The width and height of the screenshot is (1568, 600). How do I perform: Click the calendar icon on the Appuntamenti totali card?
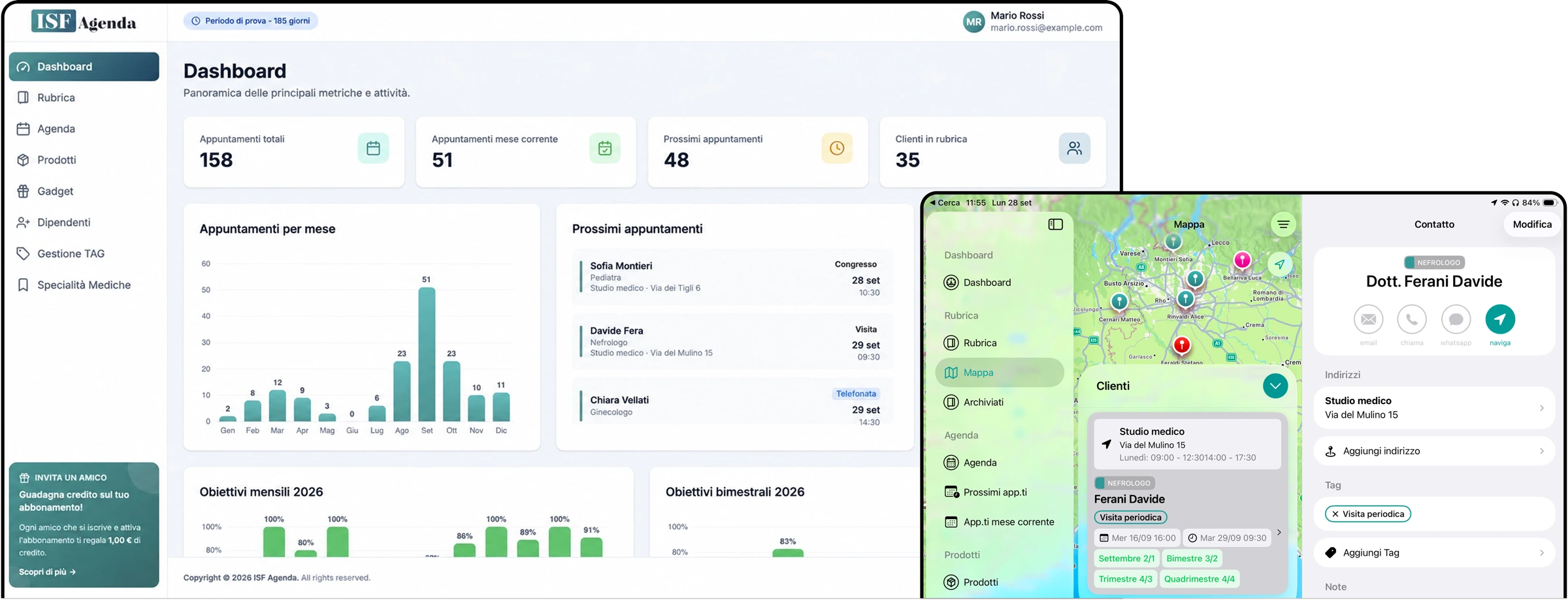(x=373, y=148)
